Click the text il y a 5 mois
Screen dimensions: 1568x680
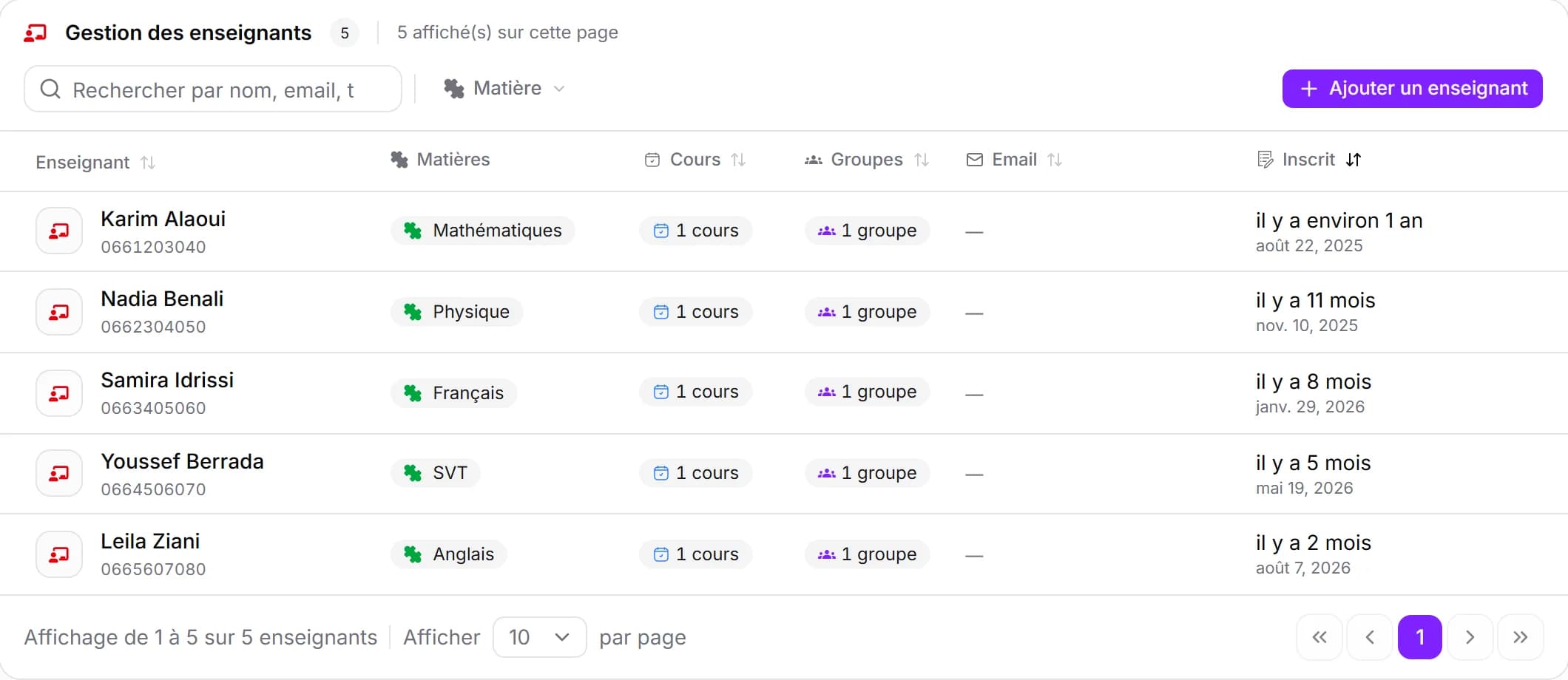point(1313,463)
